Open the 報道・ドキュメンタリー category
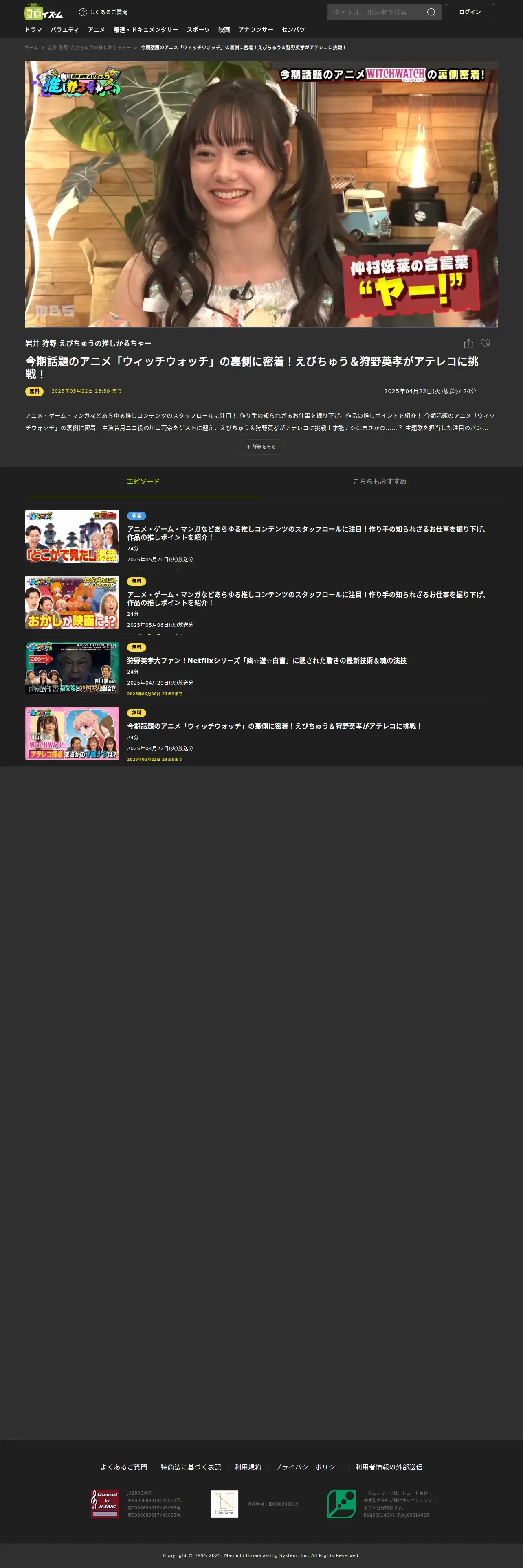Viewport: 523px width, 1568px height. 145,30
